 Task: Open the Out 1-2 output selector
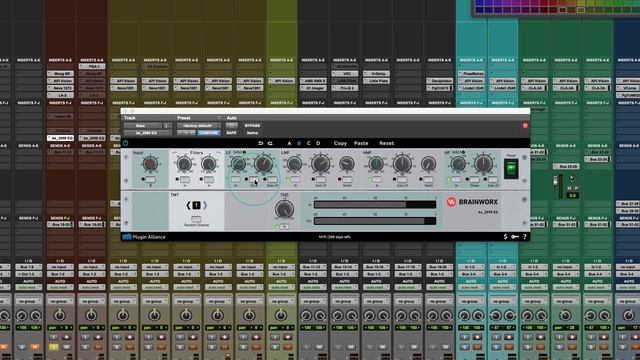[x=28, y=274]
